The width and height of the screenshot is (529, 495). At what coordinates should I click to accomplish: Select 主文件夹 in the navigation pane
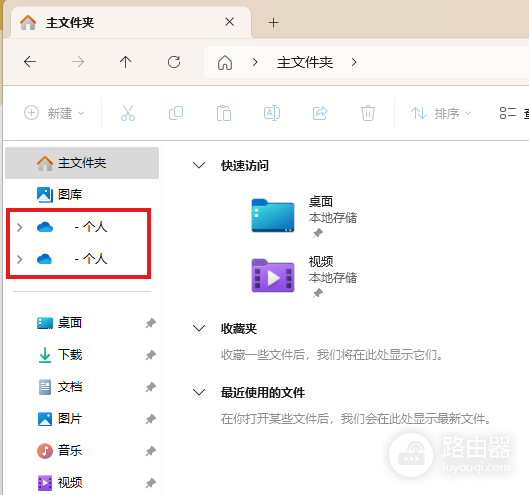[x=82, y=163]
